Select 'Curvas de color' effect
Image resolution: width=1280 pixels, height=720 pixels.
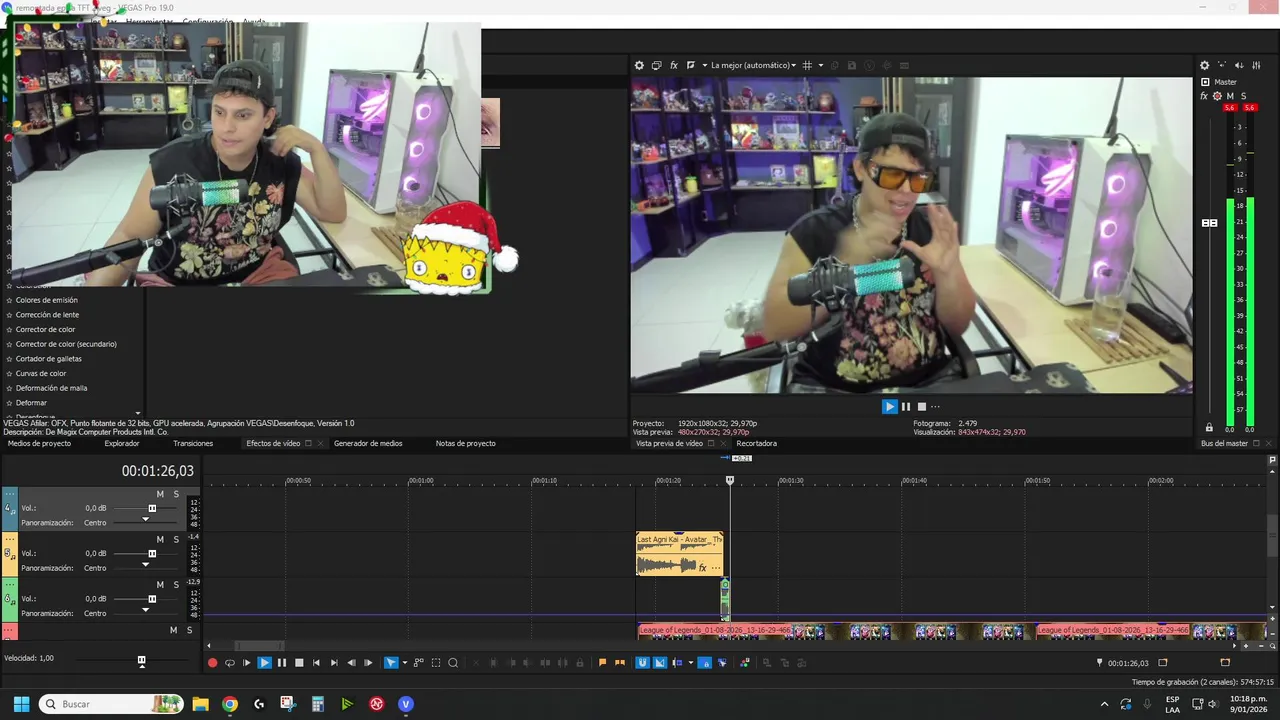point(40,373)
